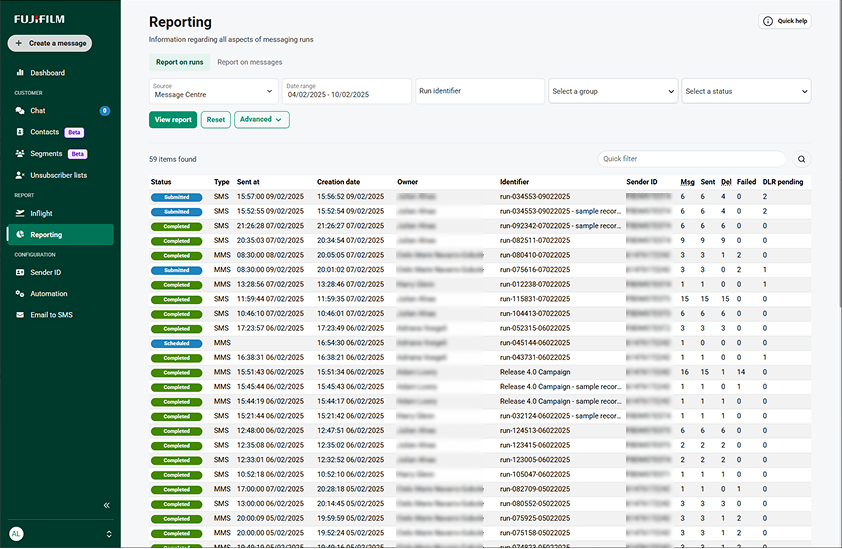This screenshot has width=842, height=549.
Task: Click the Quick filter input field
Action: [x=691, y=159]
